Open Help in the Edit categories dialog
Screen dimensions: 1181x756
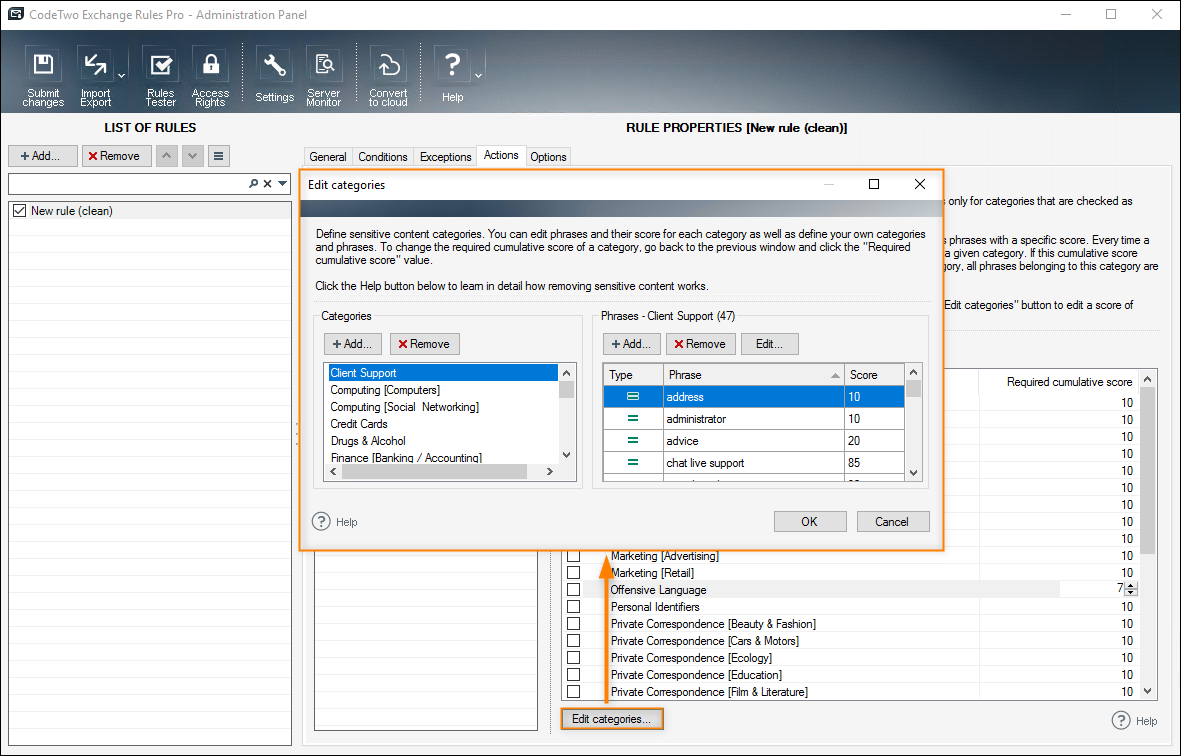(x=335, y=522)
